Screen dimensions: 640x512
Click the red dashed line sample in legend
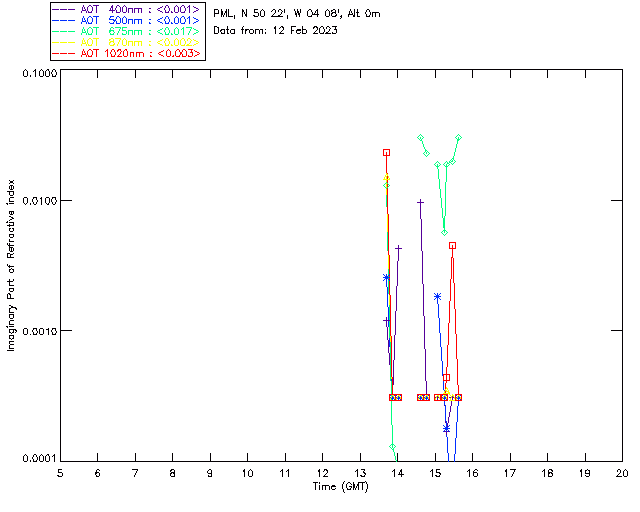coord(64,53)
